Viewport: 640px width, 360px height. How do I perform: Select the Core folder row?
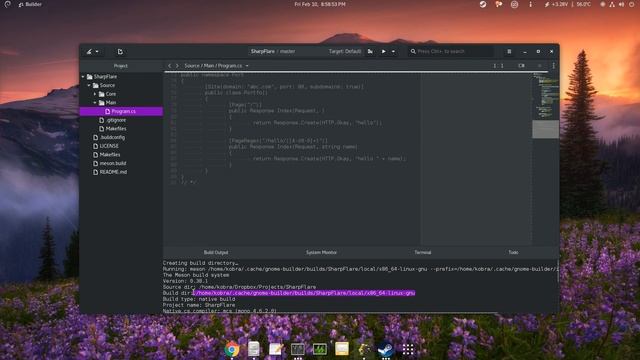click(121, 94)
